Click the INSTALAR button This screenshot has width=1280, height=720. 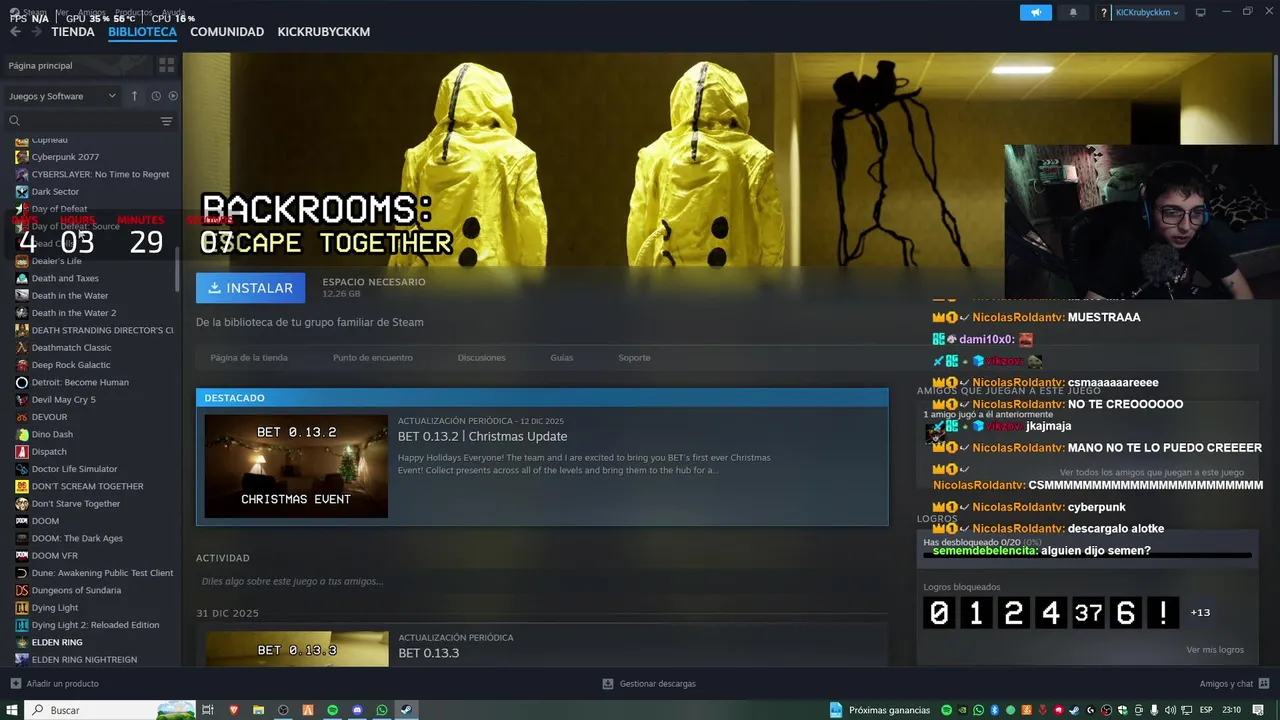(x=251, y=288)
